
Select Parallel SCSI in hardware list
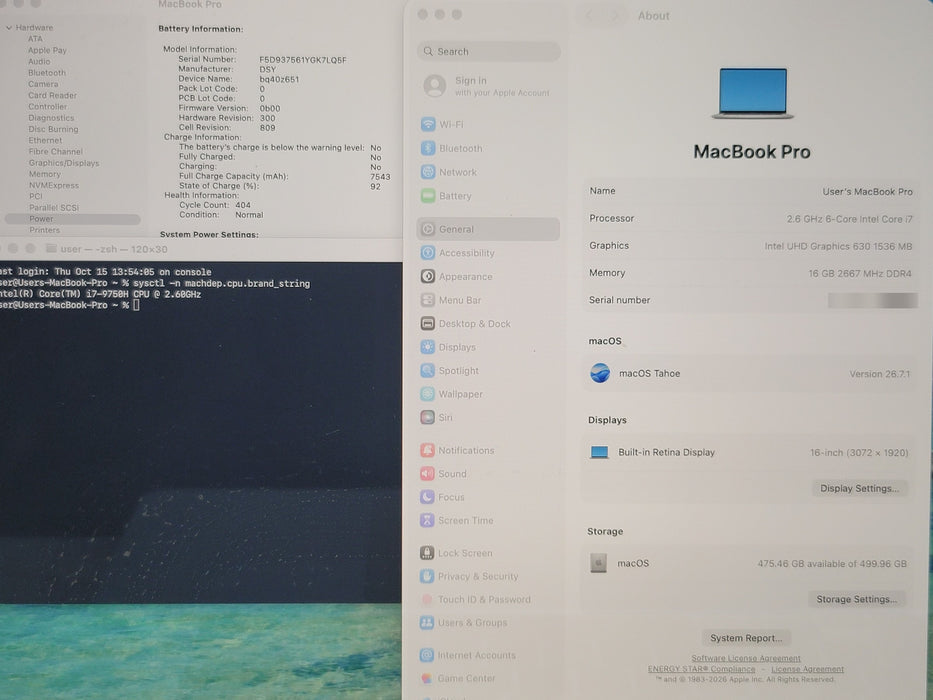[x=54, y=207]
